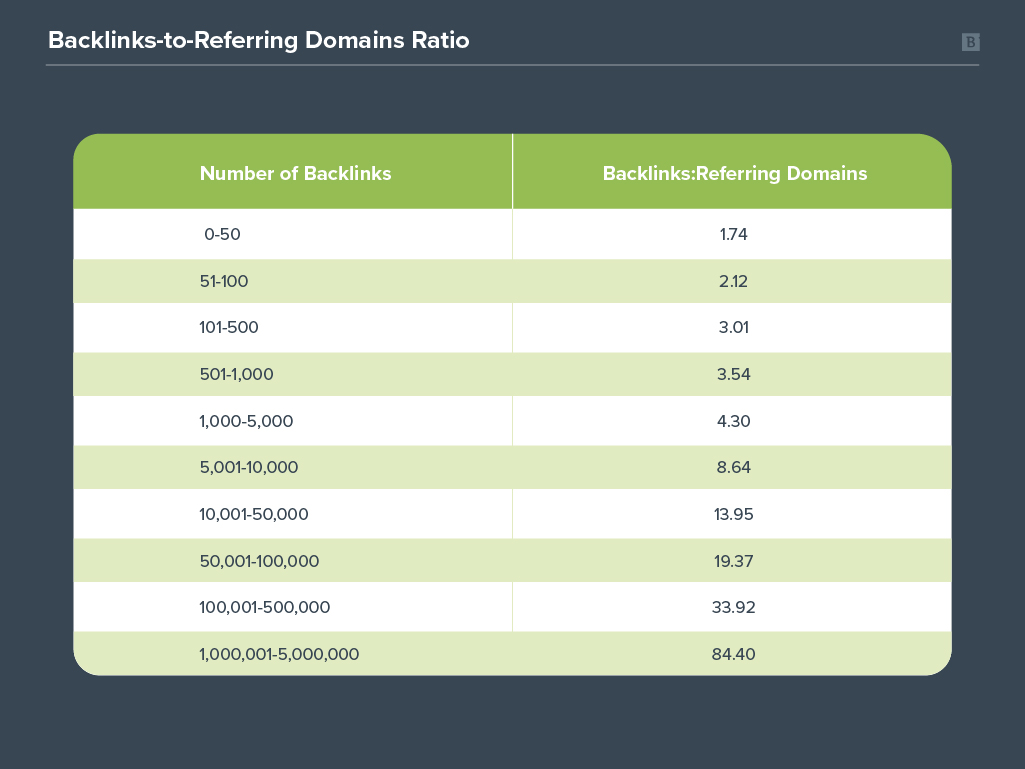Click the 101-500 backlinks range cell
Viewport: 1025px width, 769px height.
click(229, 328)
